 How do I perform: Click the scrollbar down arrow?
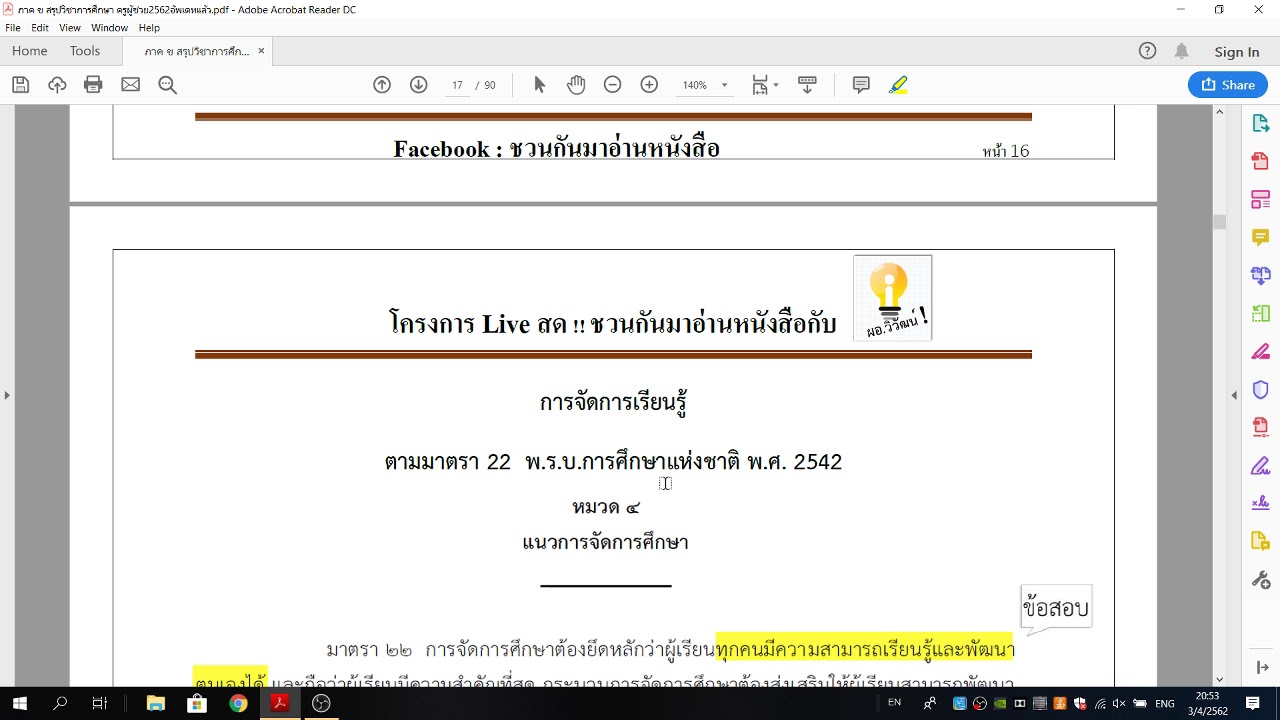pyautogui.click(x=1219, y=679)
